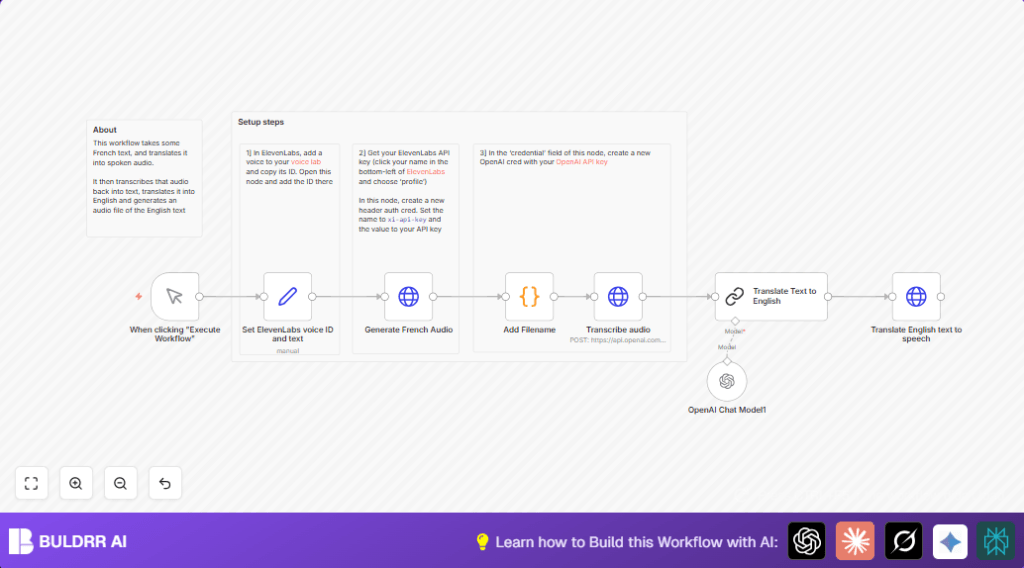Viewport: 1024px width, 568px height.
Task: Zoom in on the workflow canvas
Action: click(76, 483)
